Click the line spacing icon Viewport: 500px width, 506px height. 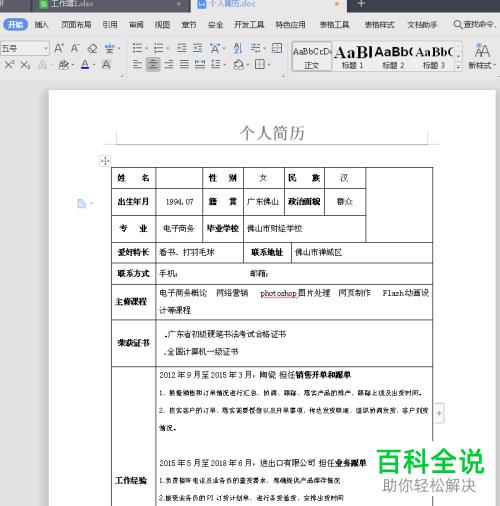[x=216, y=64]
